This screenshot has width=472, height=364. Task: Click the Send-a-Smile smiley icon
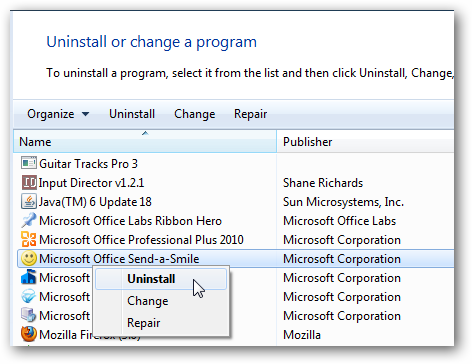29,259
